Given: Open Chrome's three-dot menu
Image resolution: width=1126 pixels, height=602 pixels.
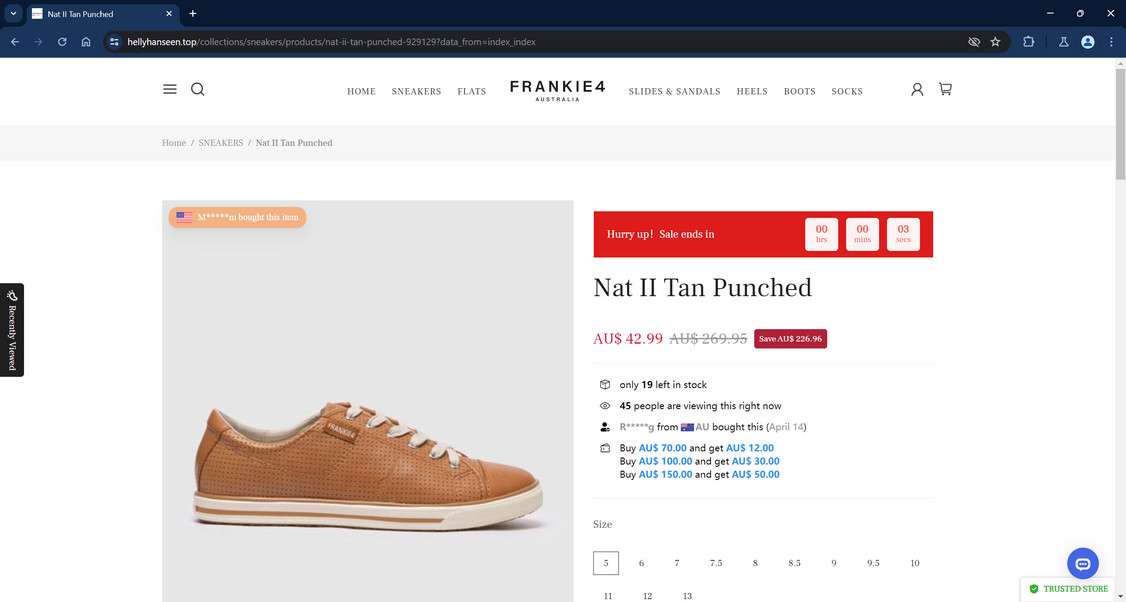Looking at the screenshot, I should (x=1111, y=42).
